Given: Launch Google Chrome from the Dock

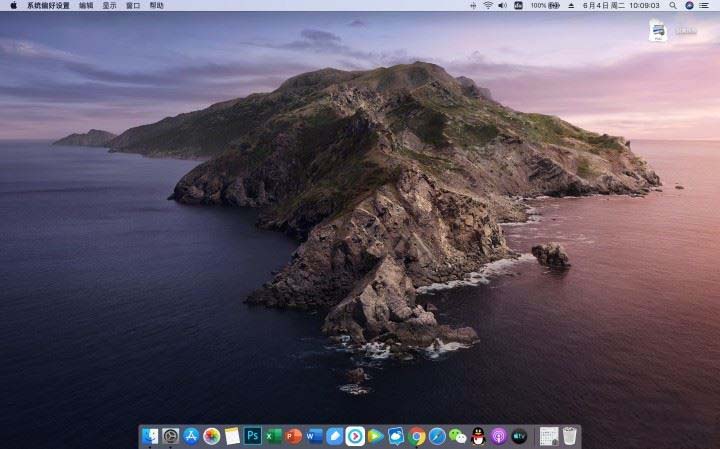Looking at the screenshot, I should 416,436.
